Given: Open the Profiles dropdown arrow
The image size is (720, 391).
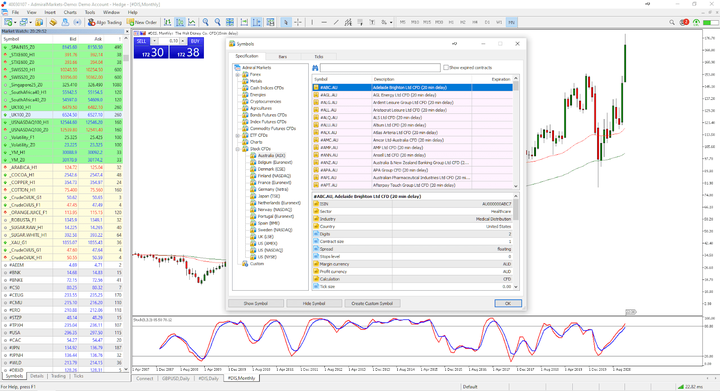Looking at the screenshot, I should [x=30, y=22].
